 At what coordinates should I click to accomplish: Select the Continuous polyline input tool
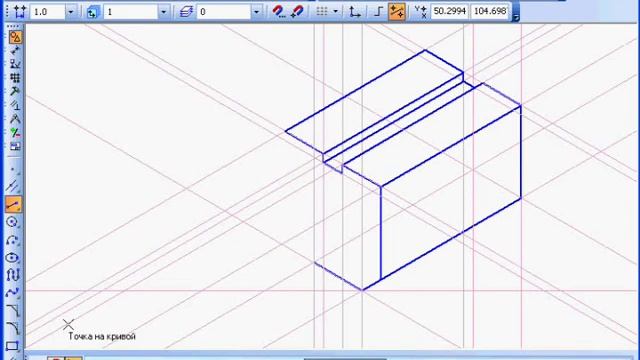13,275
